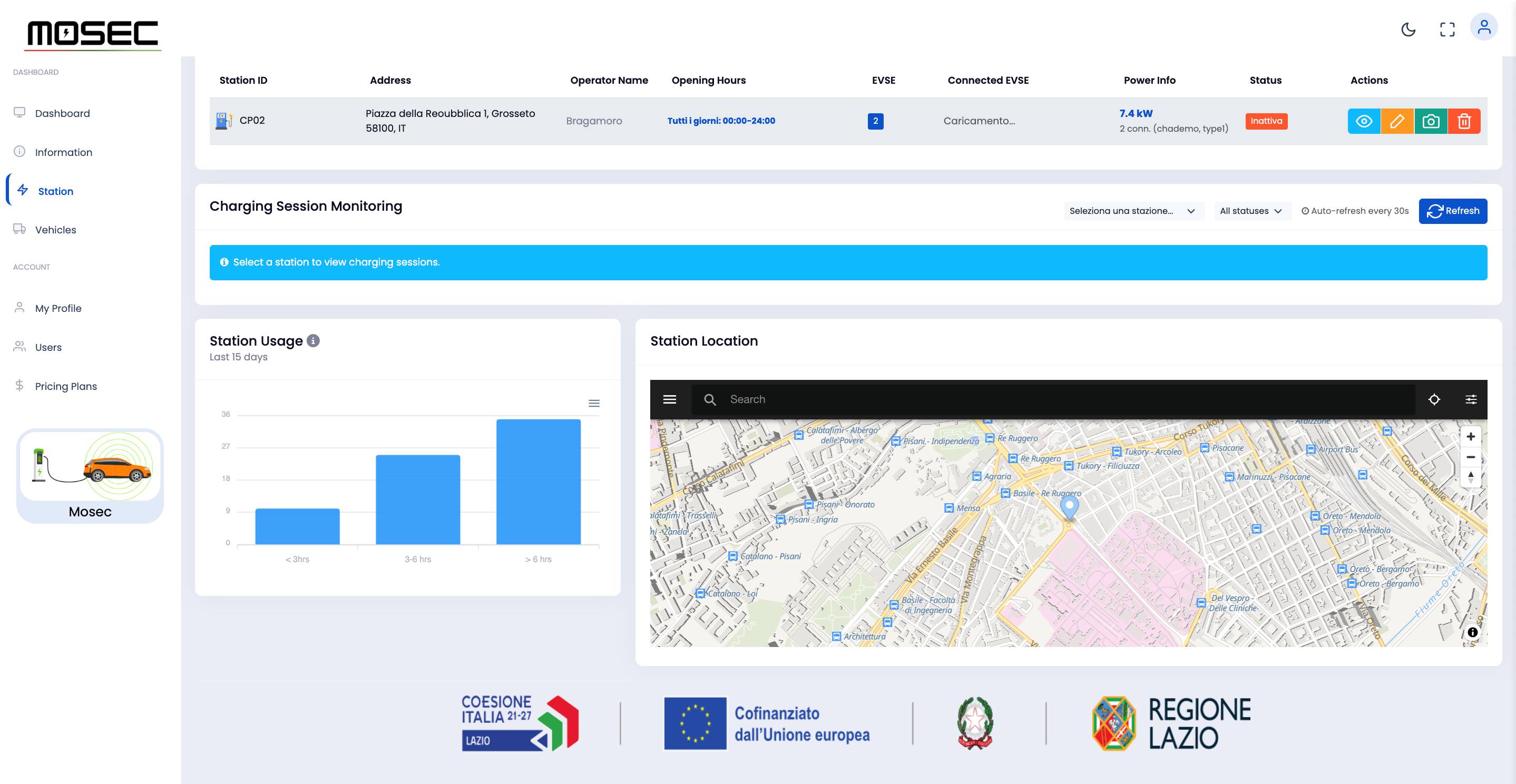Image resolution: width=1516 pixels, height=784 pixels.
Task: Click the orange edit pencil for CP02
Action: 1397,121
